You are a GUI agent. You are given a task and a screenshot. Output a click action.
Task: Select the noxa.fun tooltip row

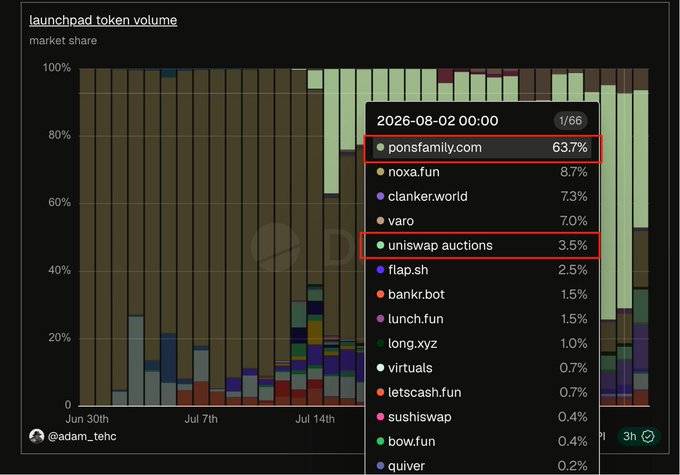[482, 172]
